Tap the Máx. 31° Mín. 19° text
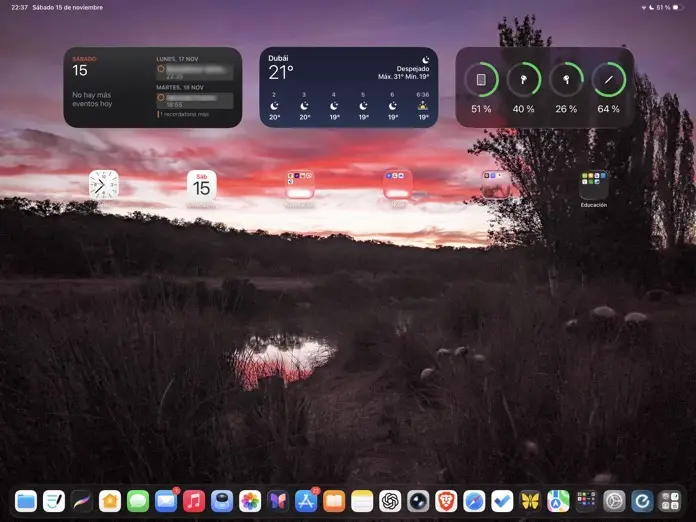Viewport: 696px width, 522px height. pos(403,76)
